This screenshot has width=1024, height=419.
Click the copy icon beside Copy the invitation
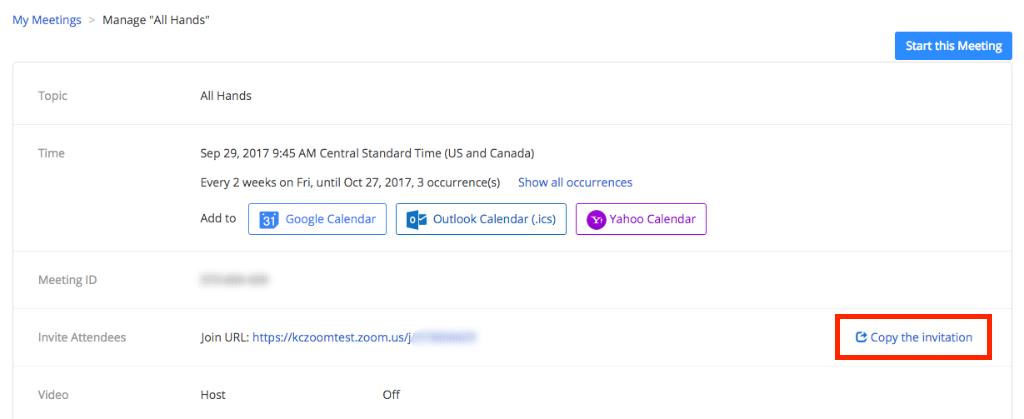coord(861,338)
